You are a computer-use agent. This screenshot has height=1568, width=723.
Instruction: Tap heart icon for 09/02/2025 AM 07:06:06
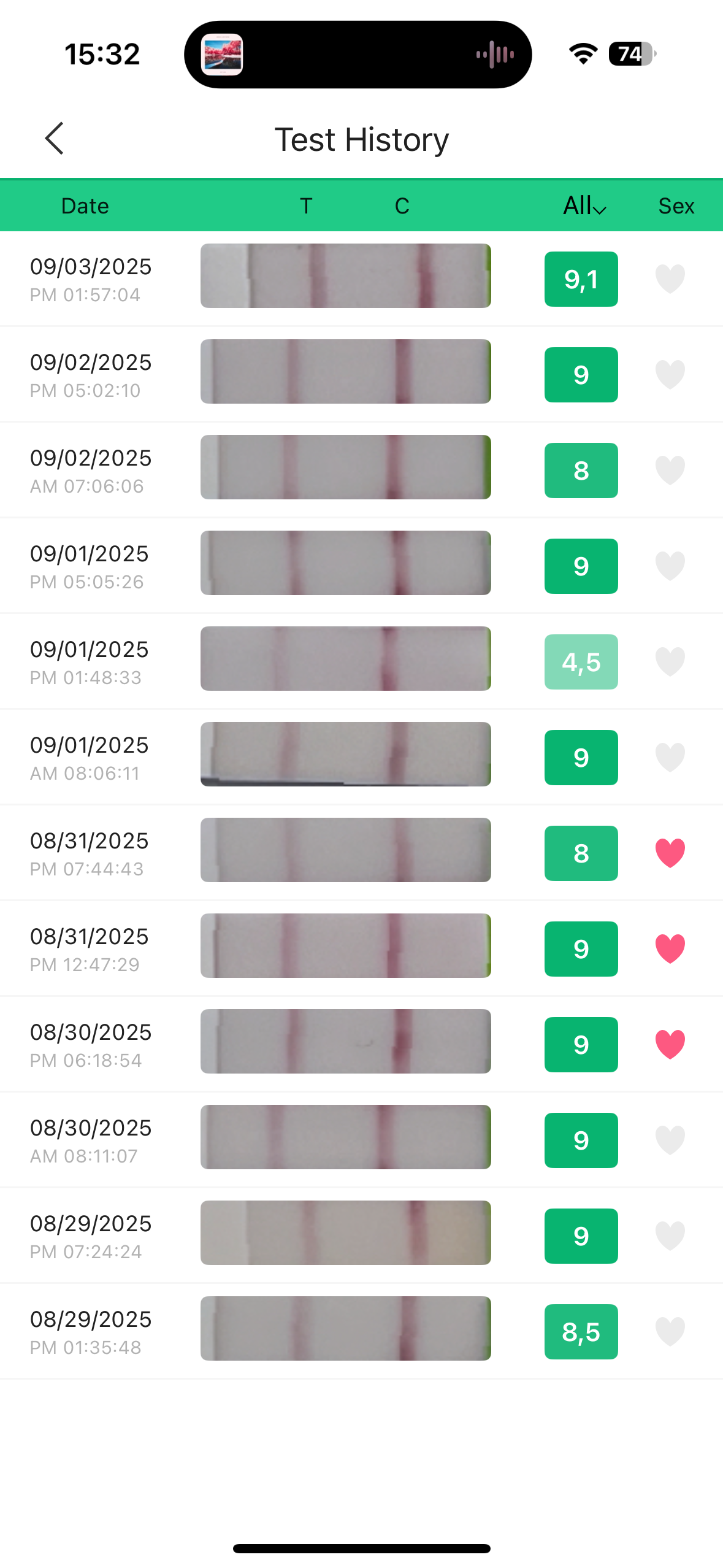[670, 471]
